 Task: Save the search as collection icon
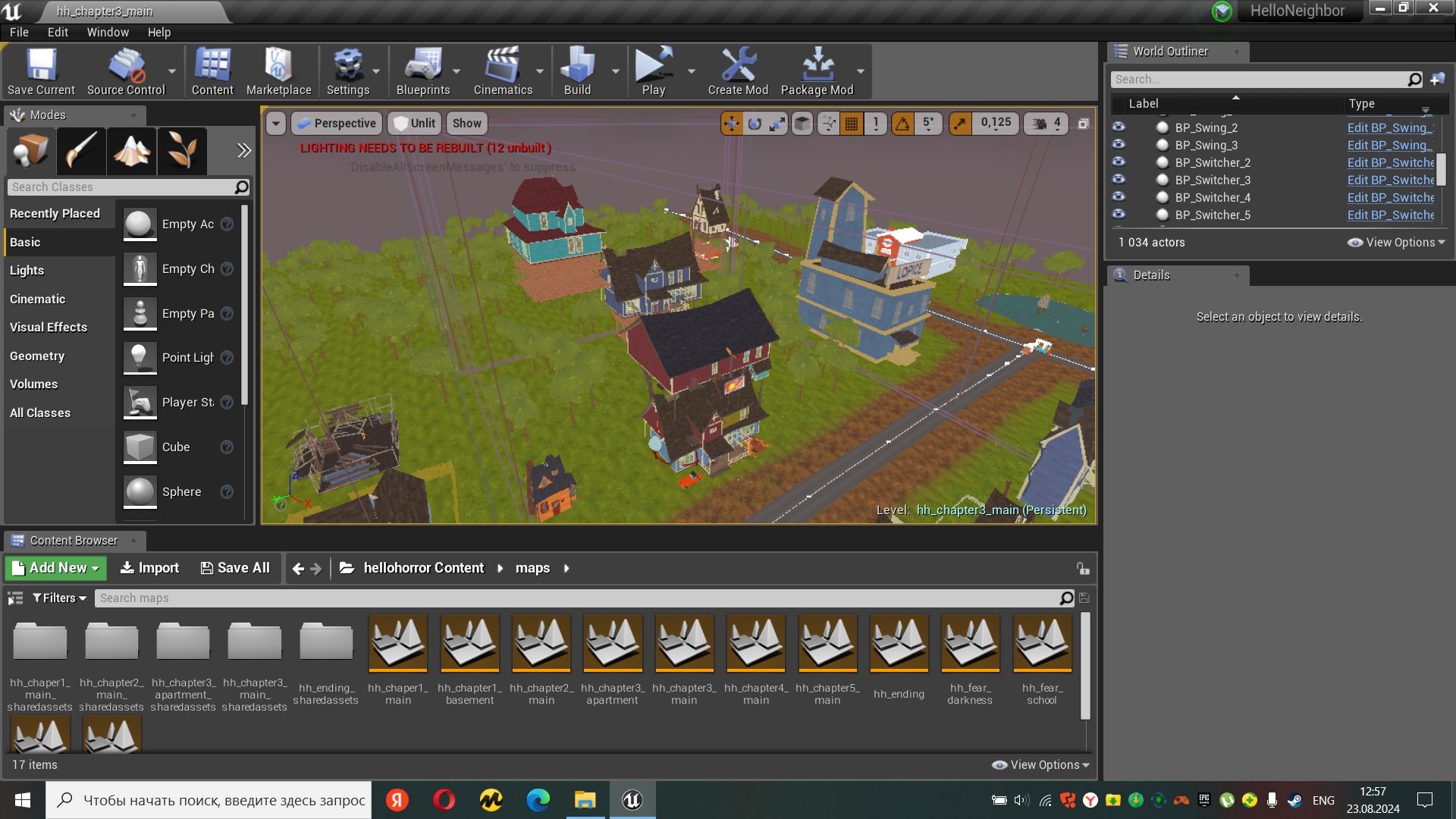click(1084, 598)
